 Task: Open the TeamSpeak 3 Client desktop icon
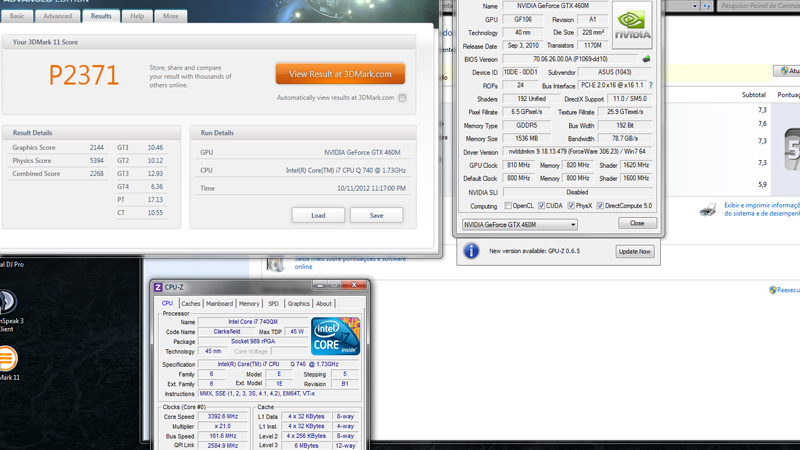point(7,302)
